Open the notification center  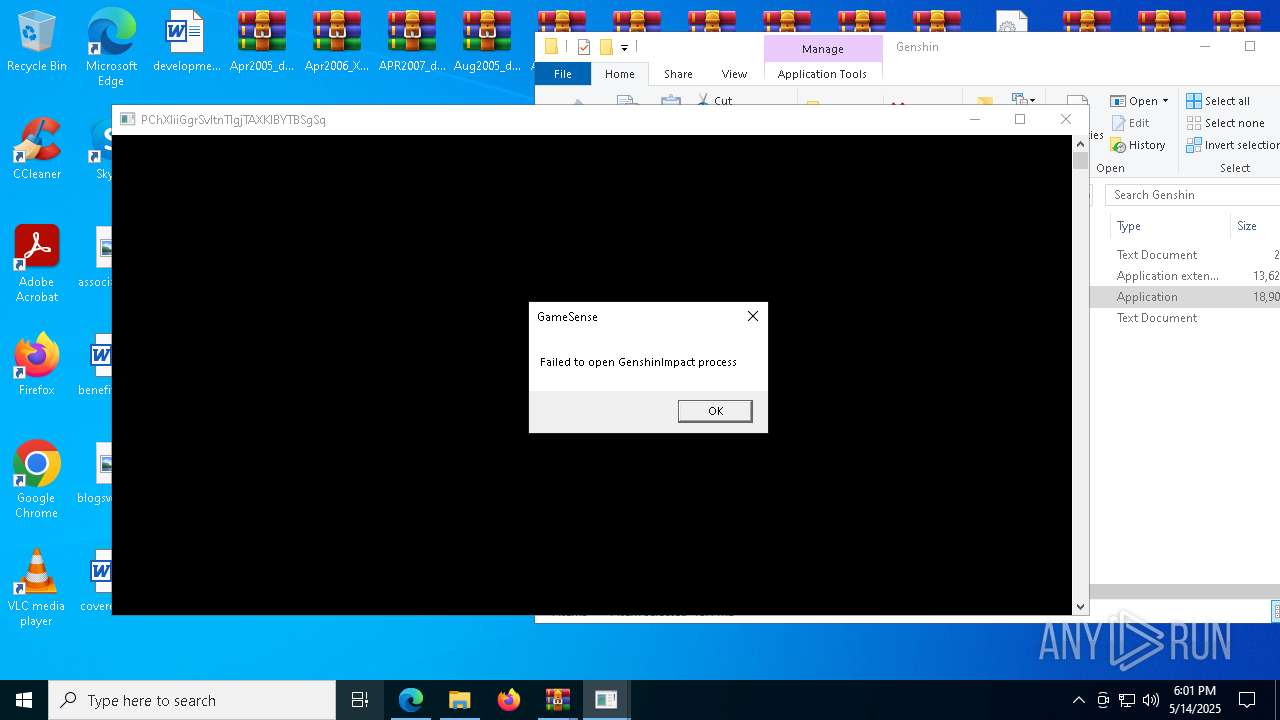1247,700
